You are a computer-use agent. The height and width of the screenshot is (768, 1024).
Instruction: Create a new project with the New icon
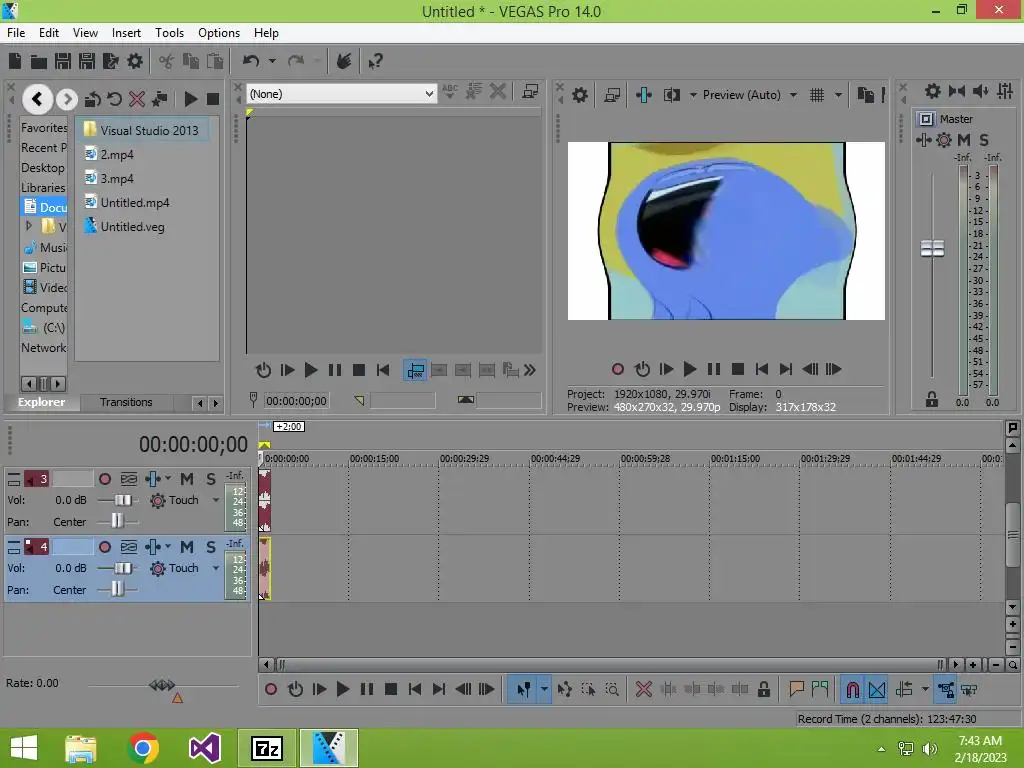(x=15, y=61)
